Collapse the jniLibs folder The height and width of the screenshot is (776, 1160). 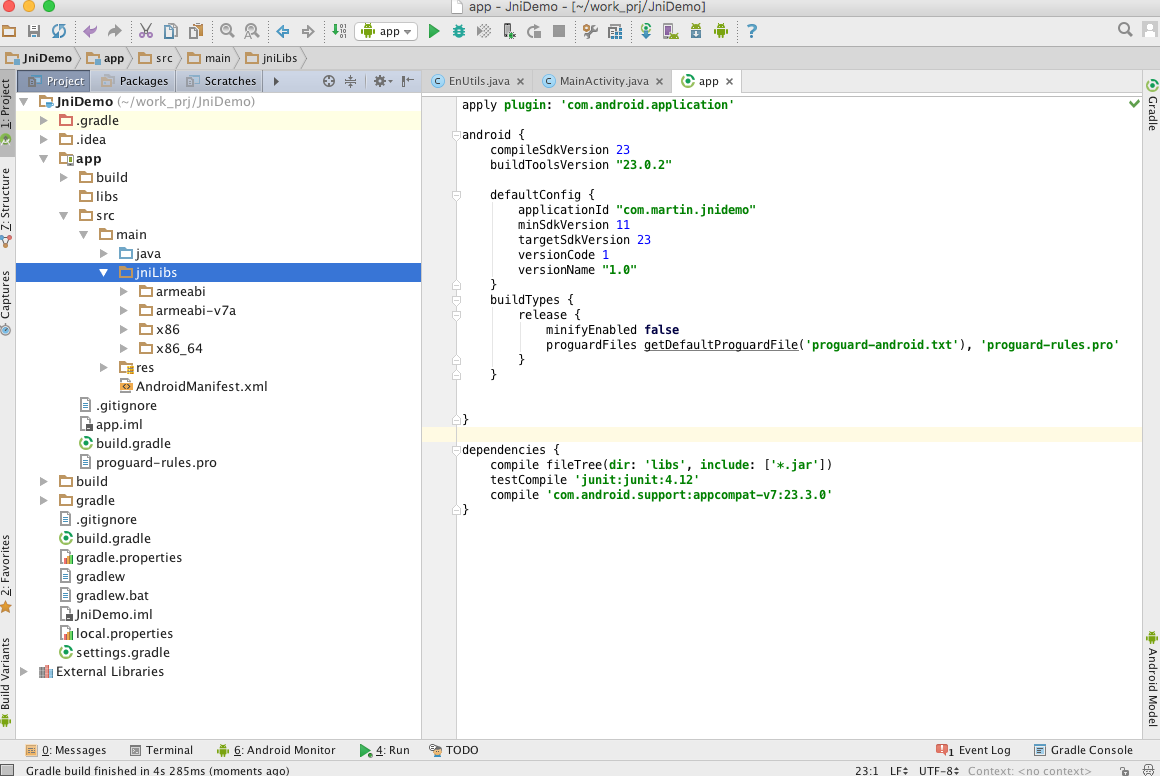tap(103, 273)
